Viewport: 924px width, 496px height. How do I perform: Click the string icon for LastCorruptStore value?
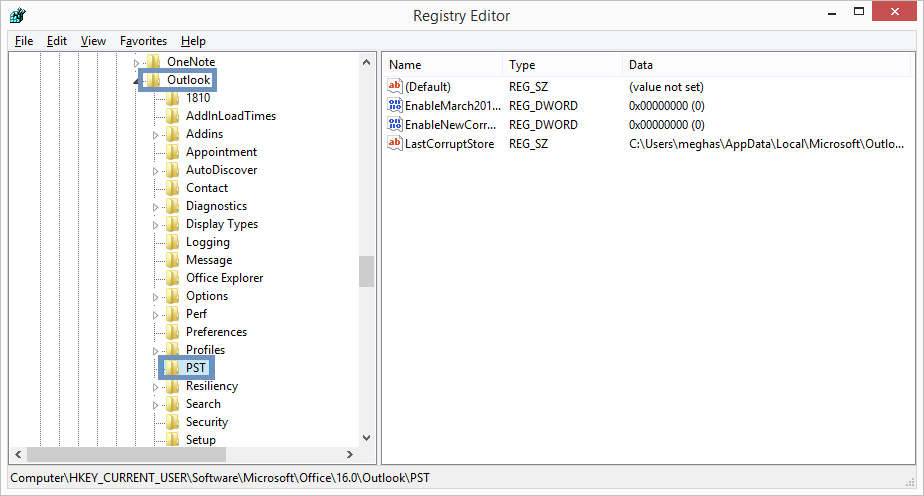click(395, 143)
